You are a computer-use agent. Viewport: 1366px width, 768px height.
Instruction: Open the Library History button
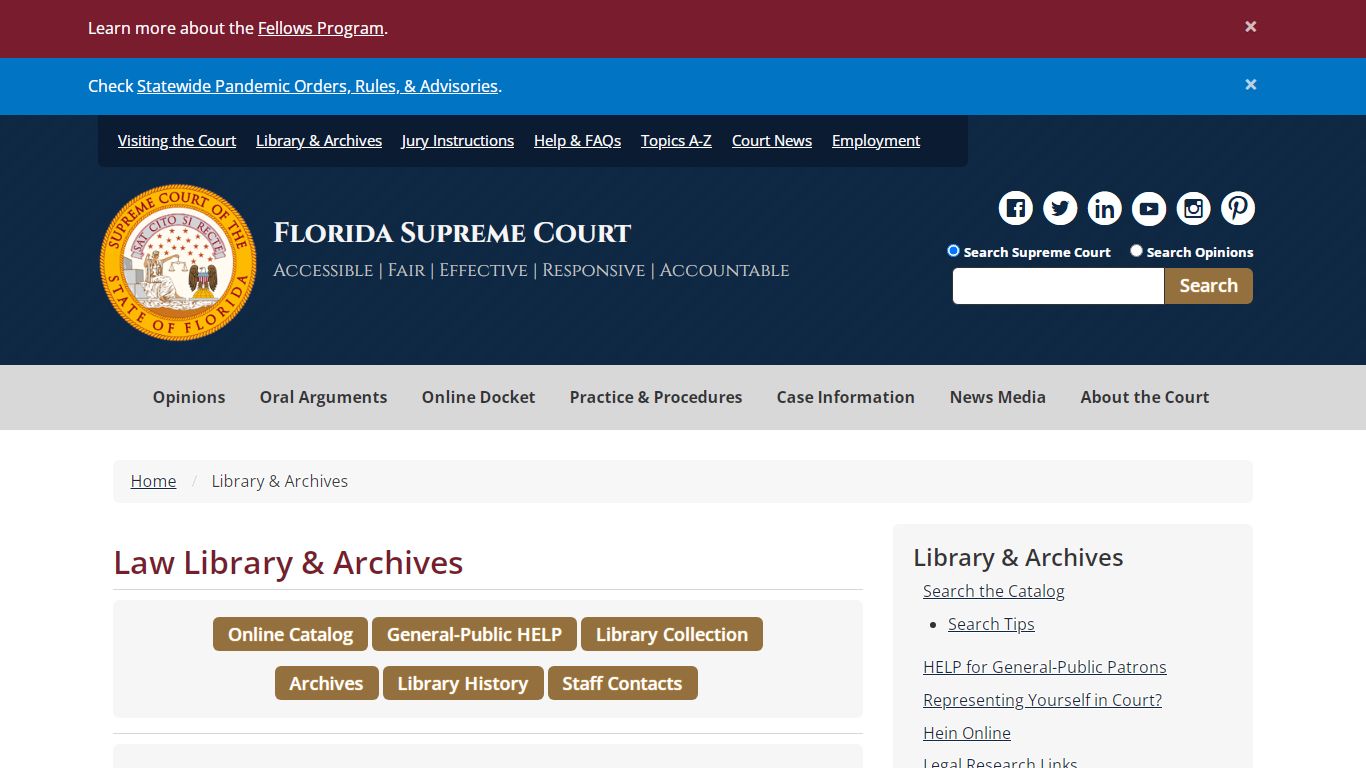pos(463,683)
